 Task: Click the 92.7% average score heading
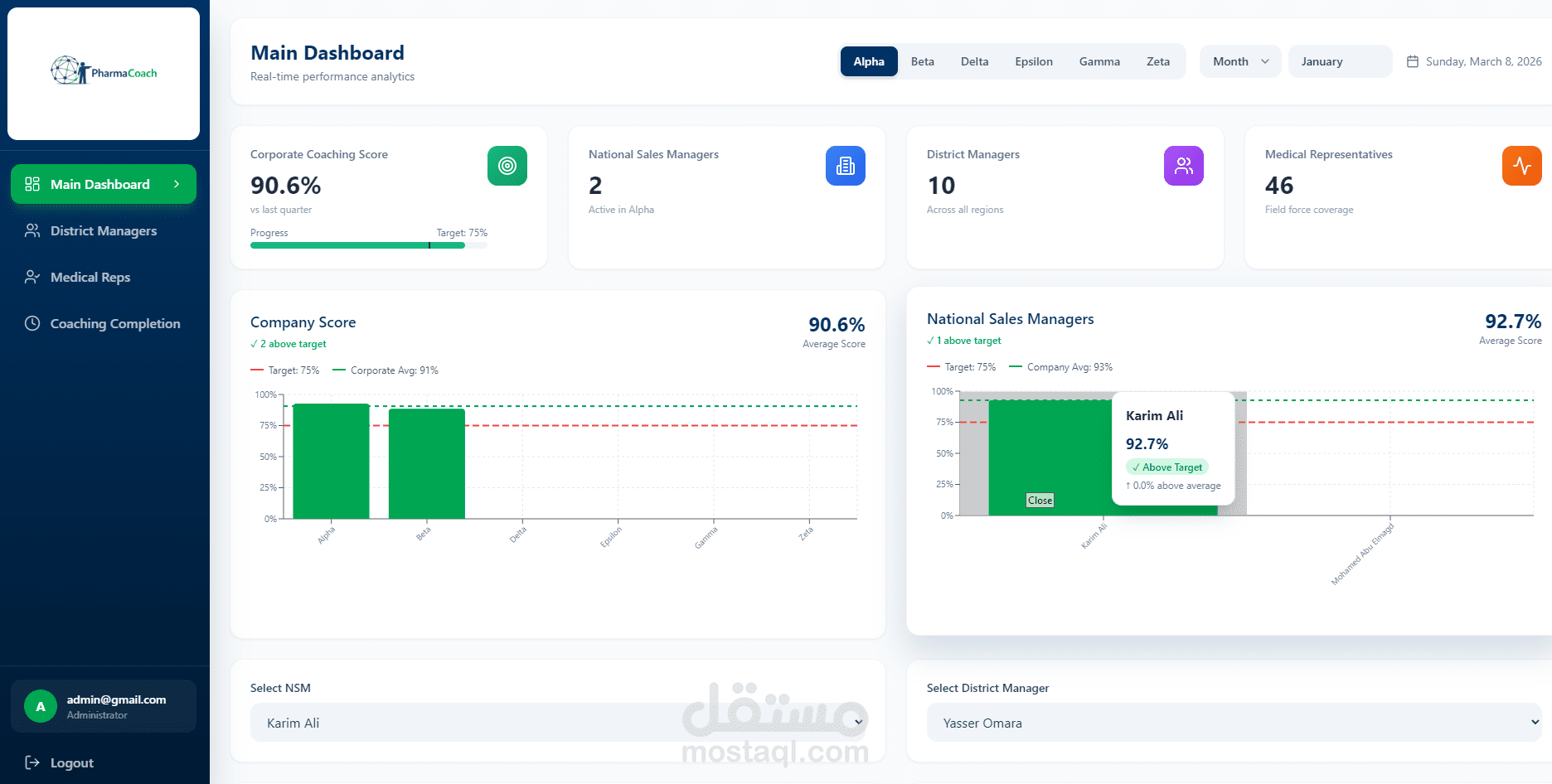click(x=1513, y=322)
